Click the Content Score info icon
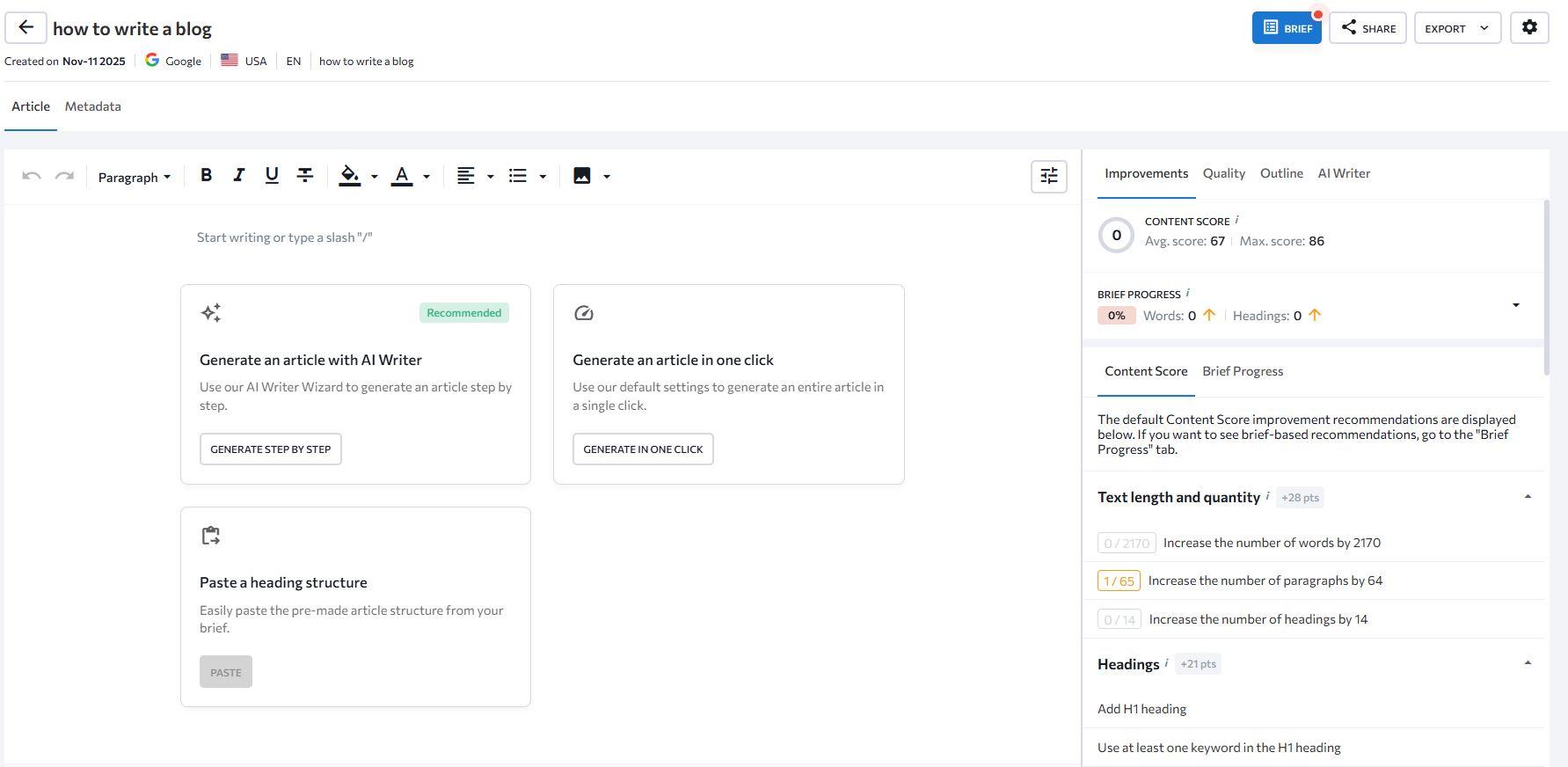 [1237, 220]
